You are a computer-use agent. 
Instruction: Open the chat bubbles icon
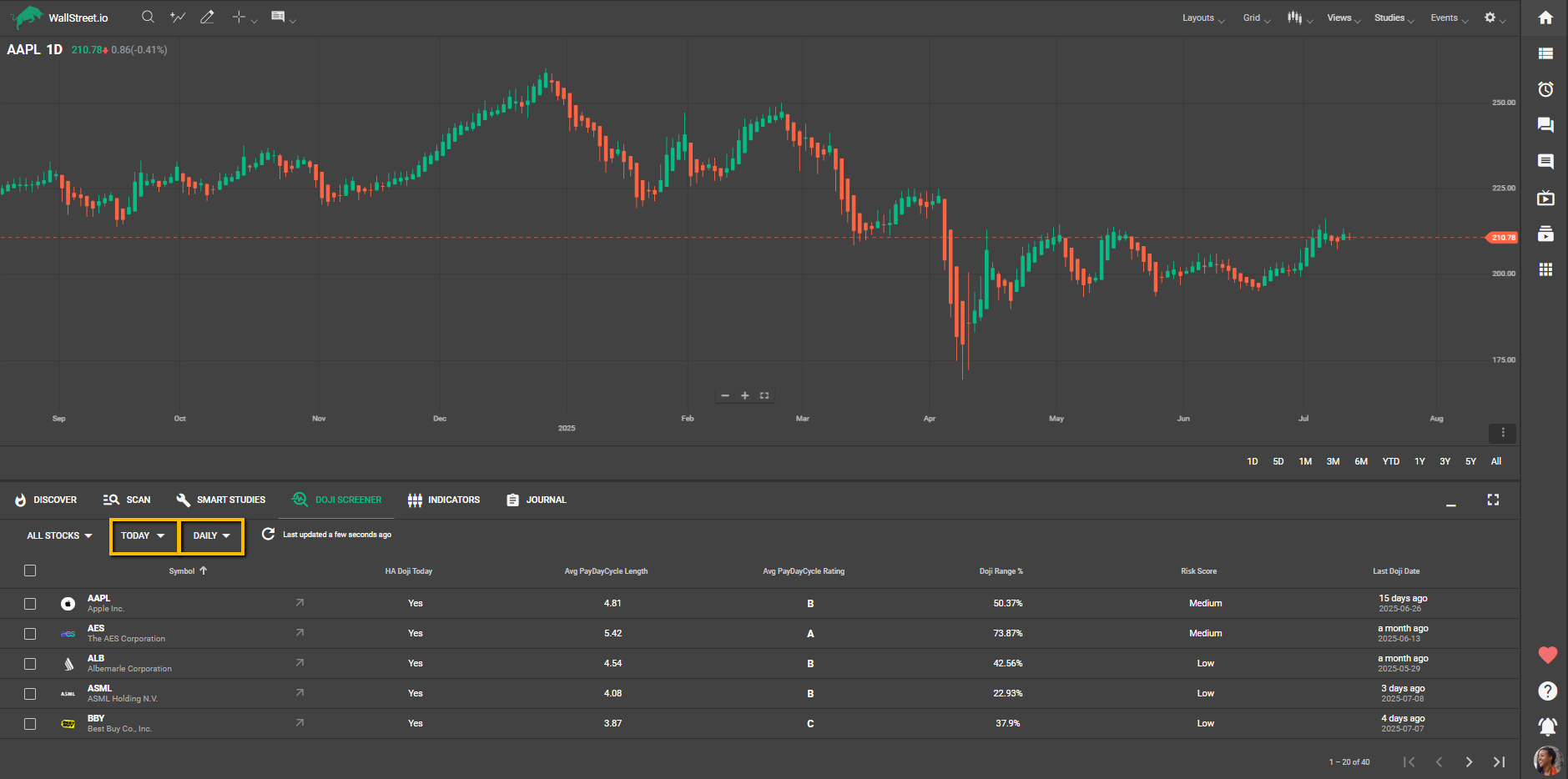pos(1545,125)
